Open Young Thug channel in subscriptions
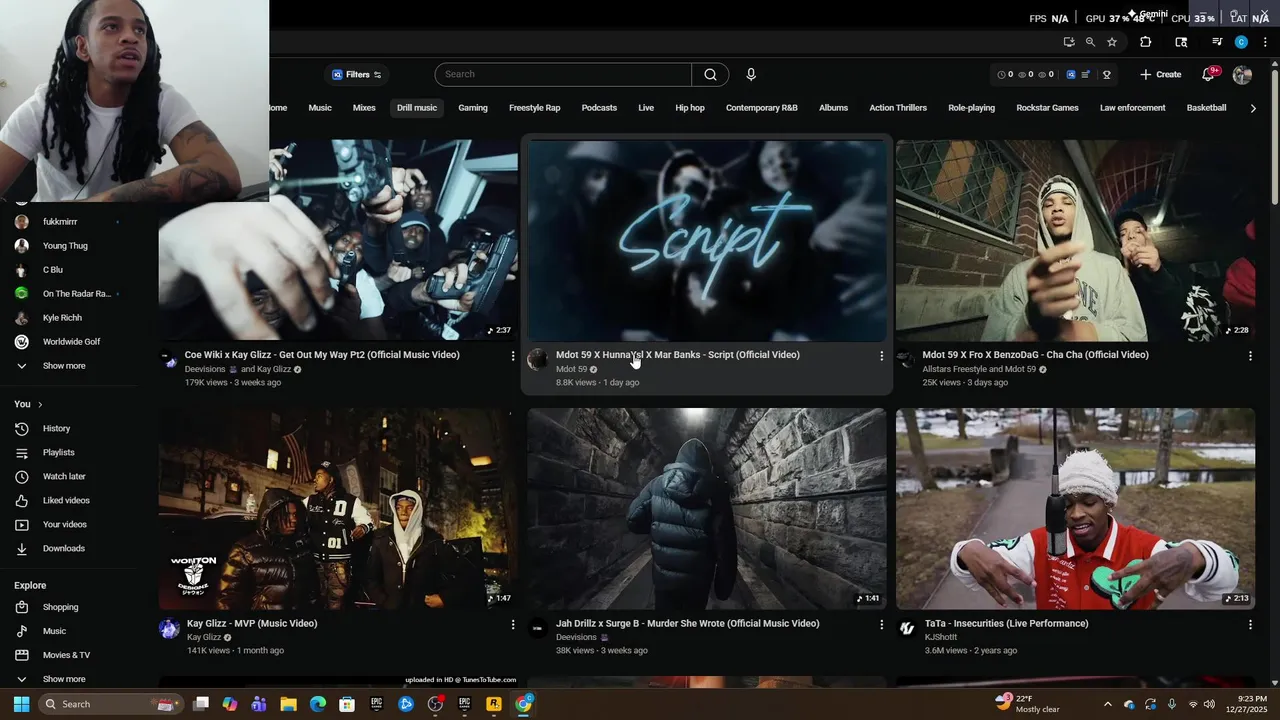 tap(65, 246)
